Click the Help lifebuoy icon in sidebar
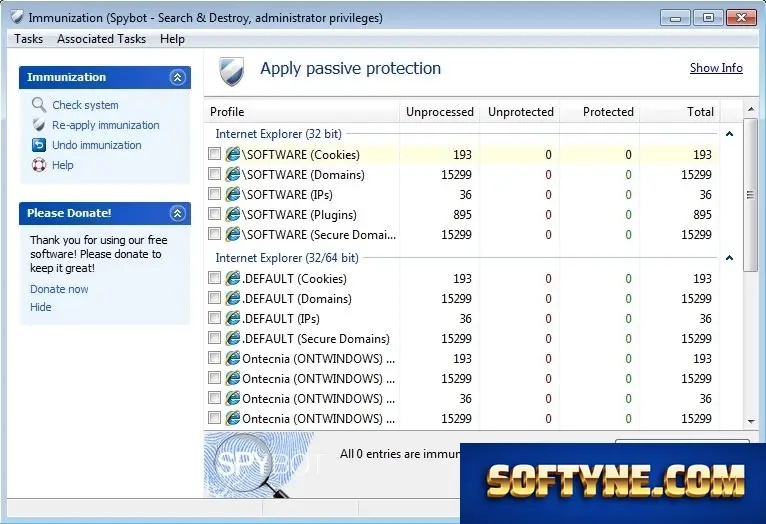The image size is (766, 524). point(39,165)
